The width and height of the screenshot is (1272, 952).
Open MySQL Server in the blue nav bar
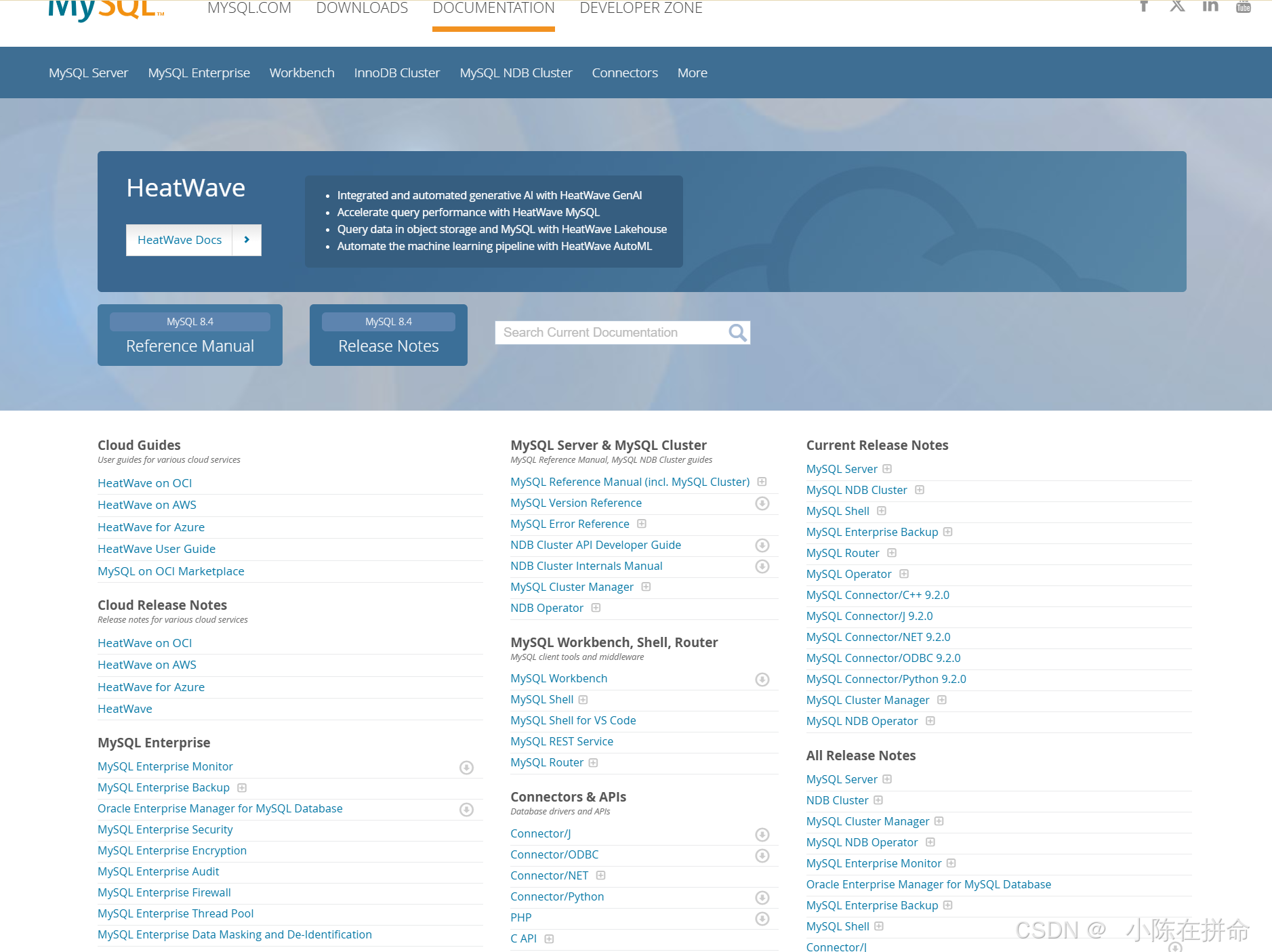(x=88, y=73)
